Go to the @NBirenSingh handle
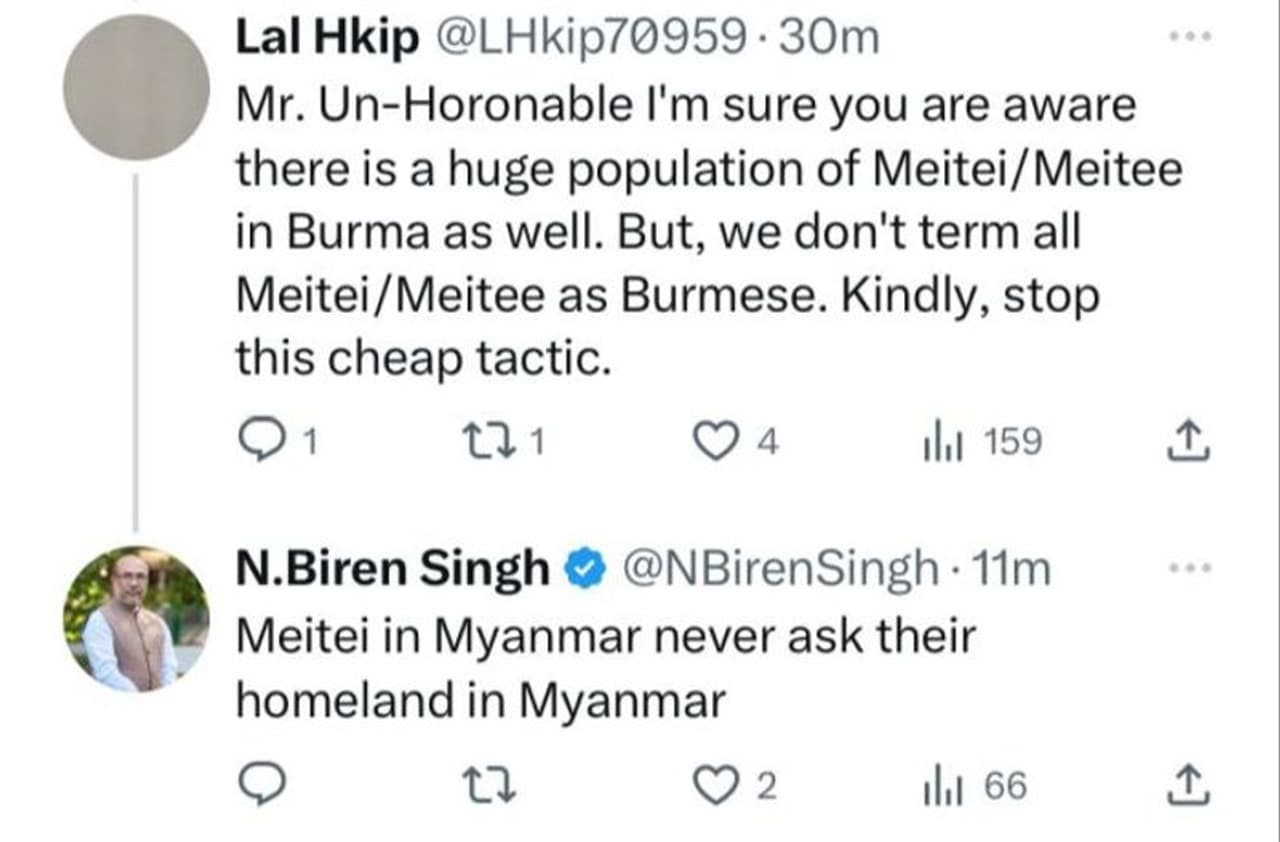The image size is (1280, 842). click(x=781, y=569)
